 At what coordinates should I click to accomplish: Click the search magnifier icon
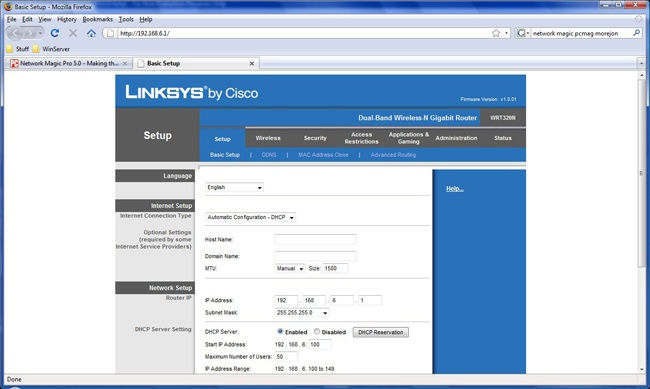(636, 33)
